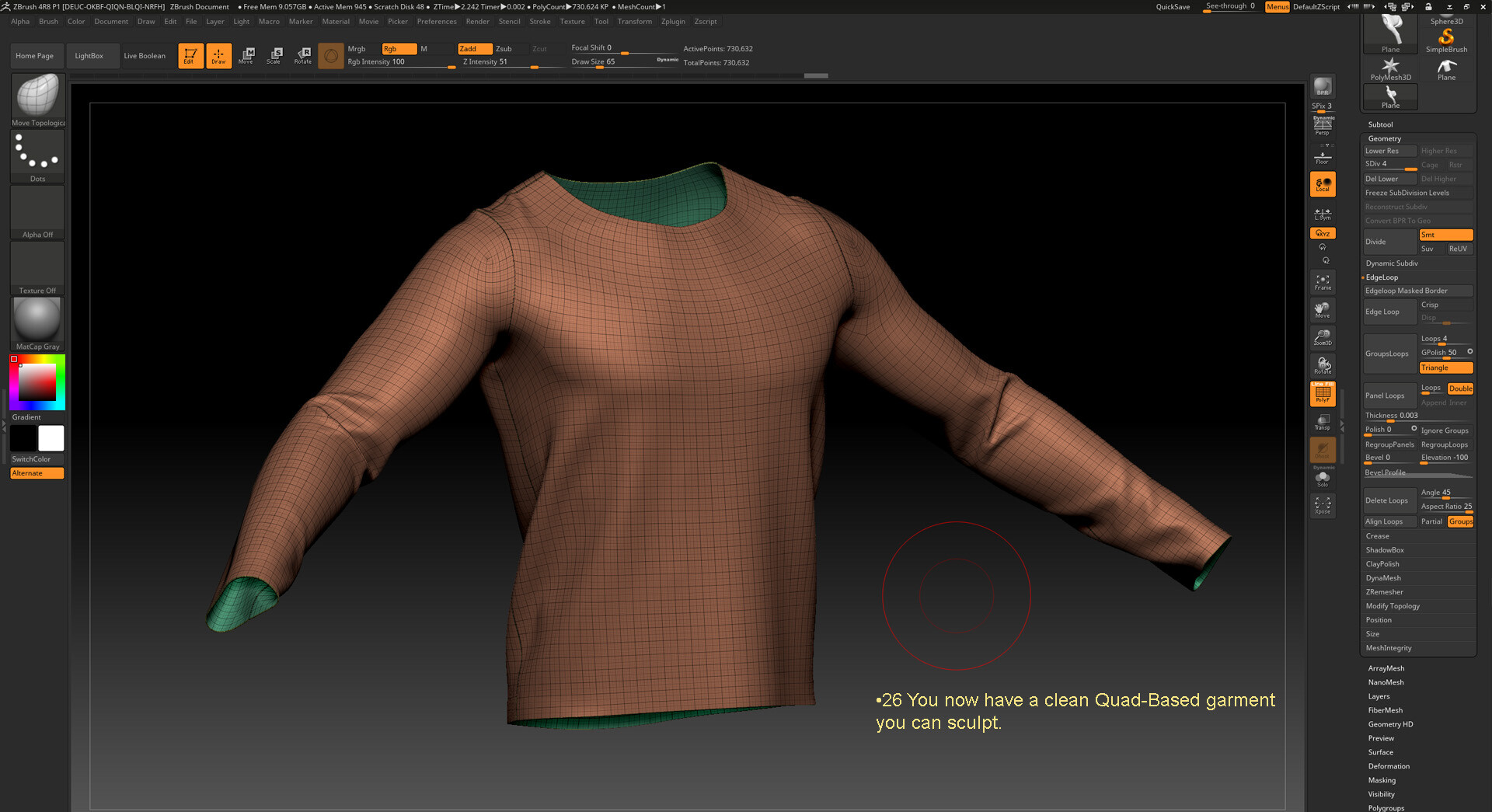Click QuickSave to save the session
This screenshot has height=812, width=1492.
point(1173,6)
